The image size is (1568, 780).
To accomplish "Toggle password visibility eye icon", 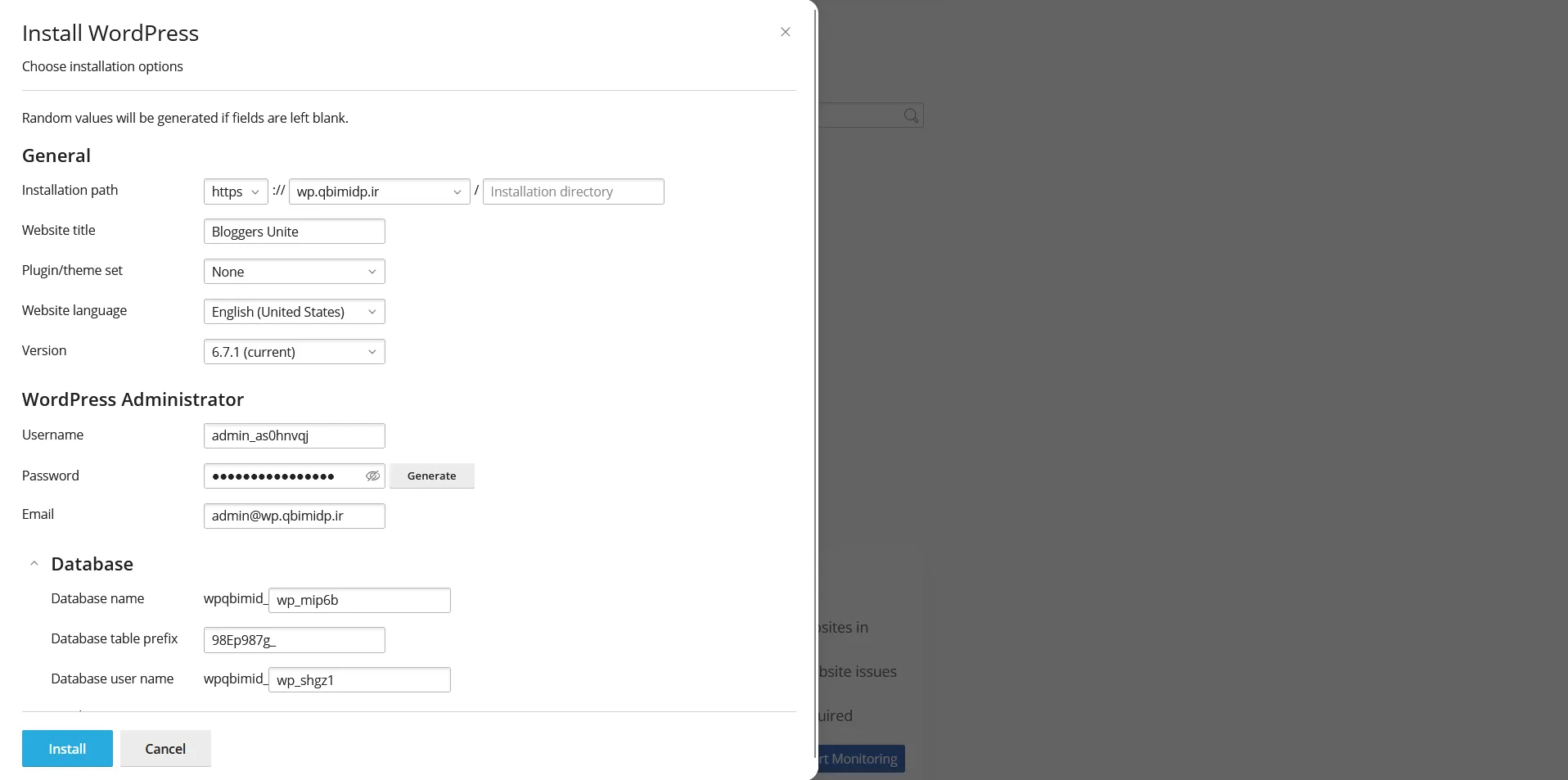I will [372, 476].
